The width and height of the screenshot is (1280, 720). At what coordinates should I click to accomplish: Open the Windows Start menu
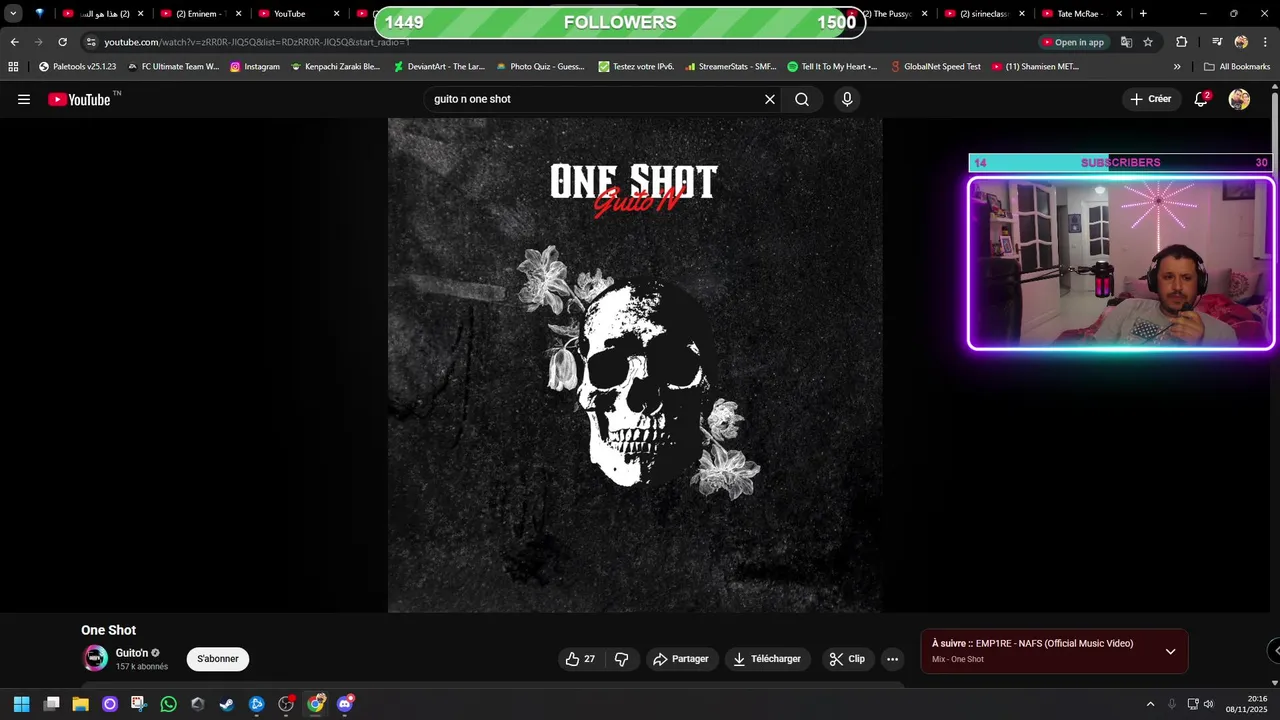(21, 704)
